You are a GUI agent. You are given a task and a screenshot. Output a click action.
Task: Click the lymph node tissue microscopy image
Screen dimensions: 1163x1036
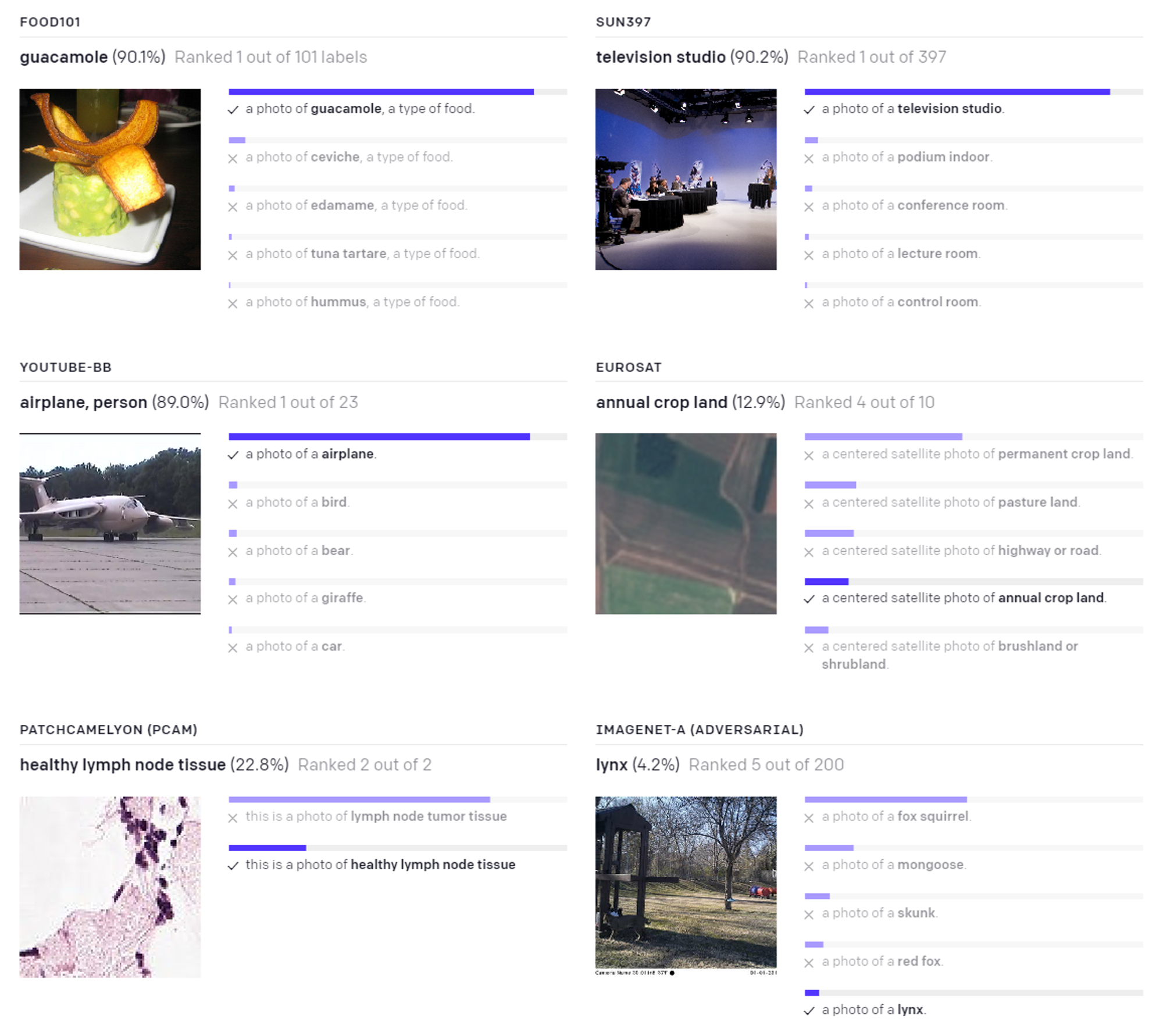coord(110,887)
